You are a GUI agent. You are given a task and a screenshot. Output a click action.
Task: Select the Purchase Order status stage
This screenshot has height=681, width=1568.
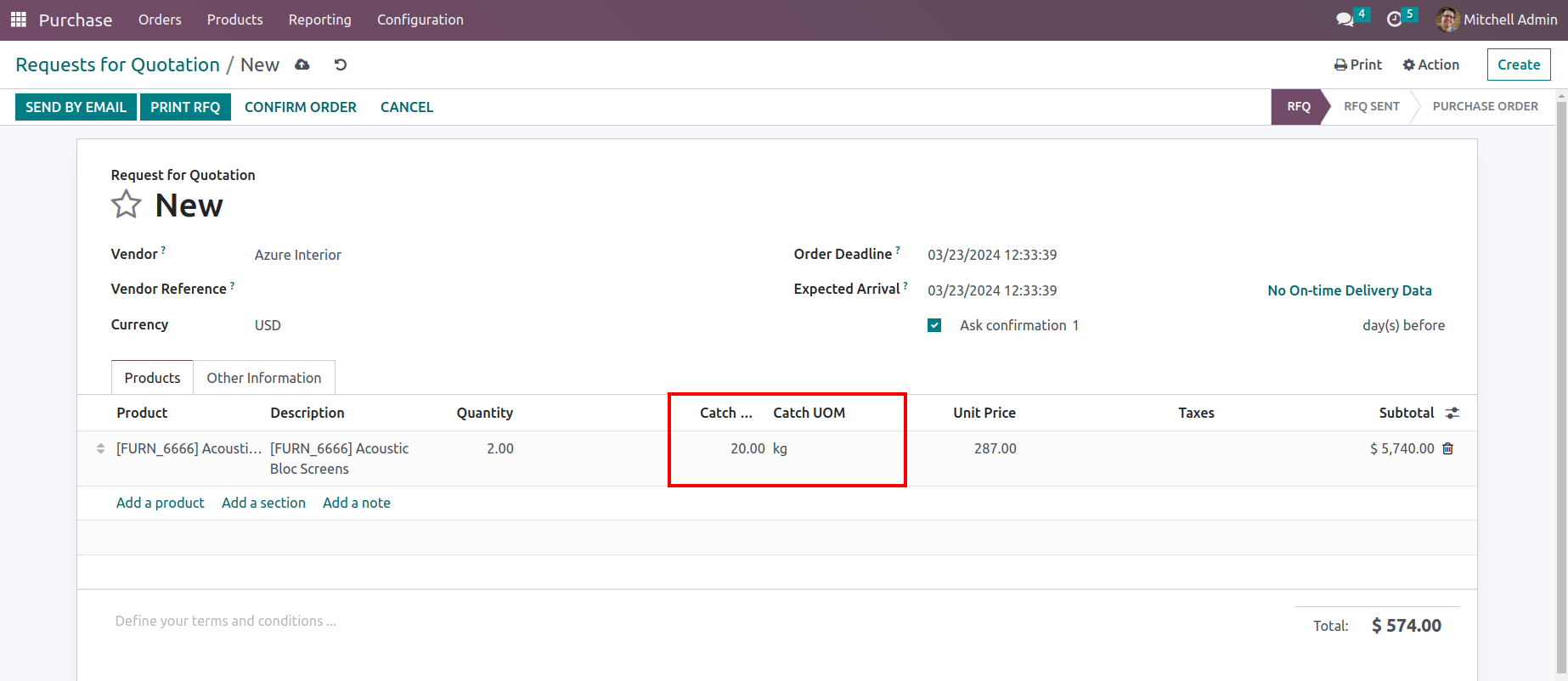point(1485,106)
